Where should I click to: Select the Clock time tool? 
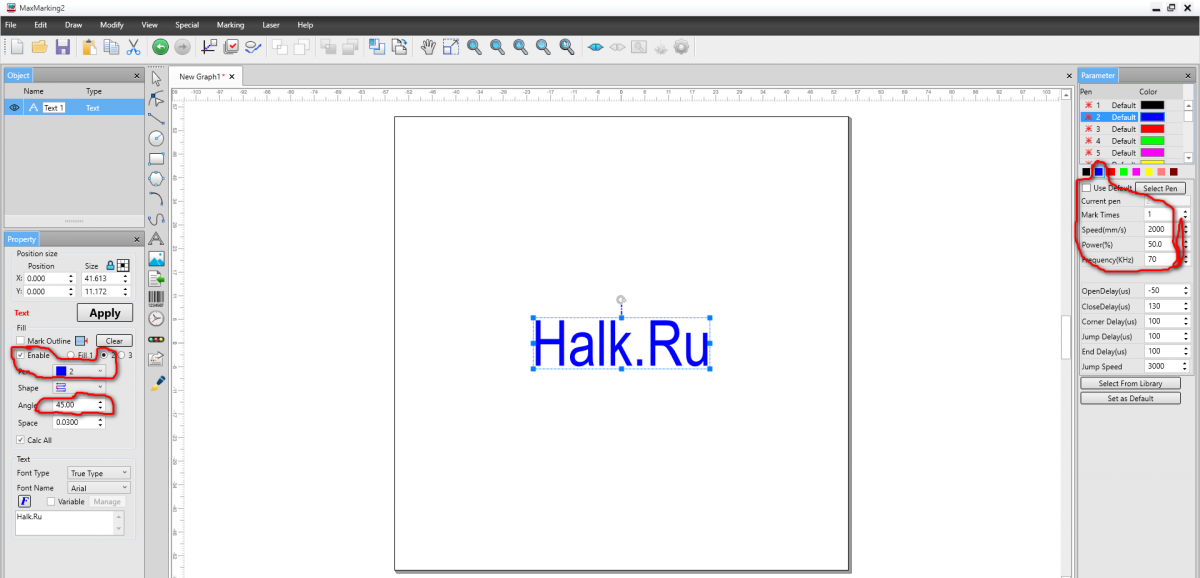[156, 318]
